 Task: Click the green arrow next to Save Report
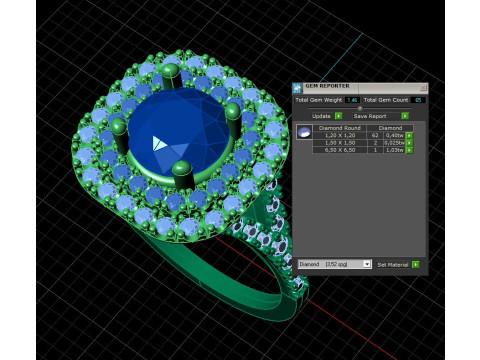pyautogui.click(x=405, y=116)
